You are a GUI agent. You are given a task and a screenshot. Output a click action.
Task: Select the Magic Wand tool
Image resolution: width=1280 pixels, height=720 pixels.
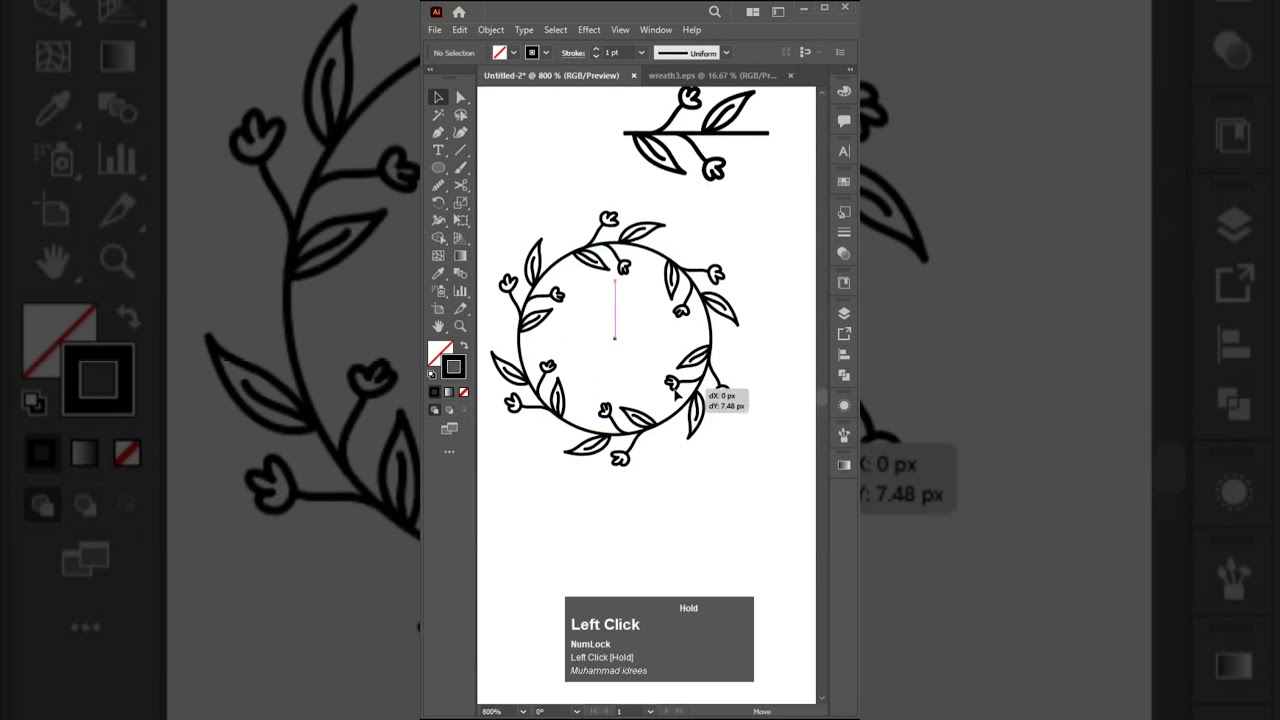(438, 115)
